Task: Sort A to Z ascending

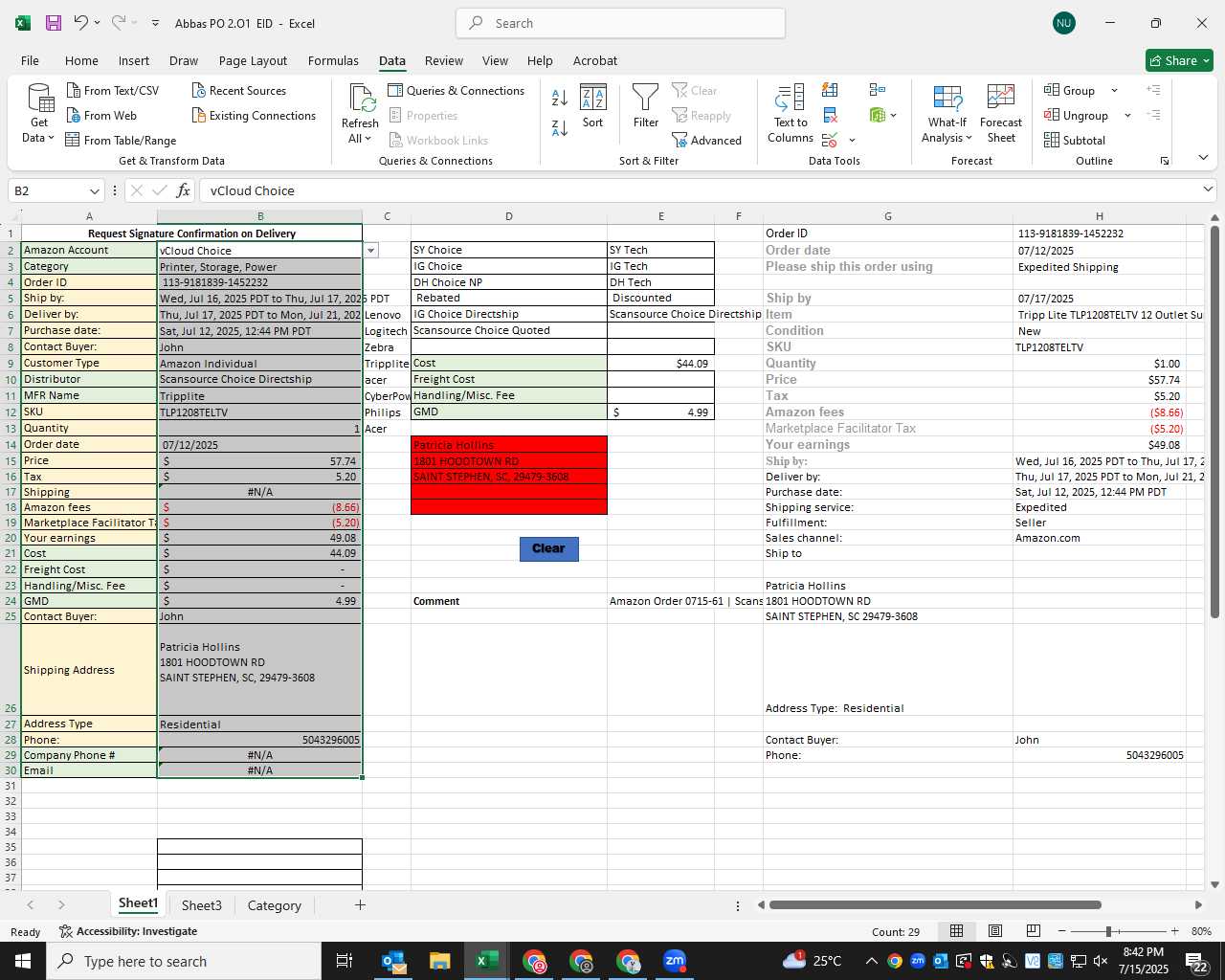Action: coord(560,98)
